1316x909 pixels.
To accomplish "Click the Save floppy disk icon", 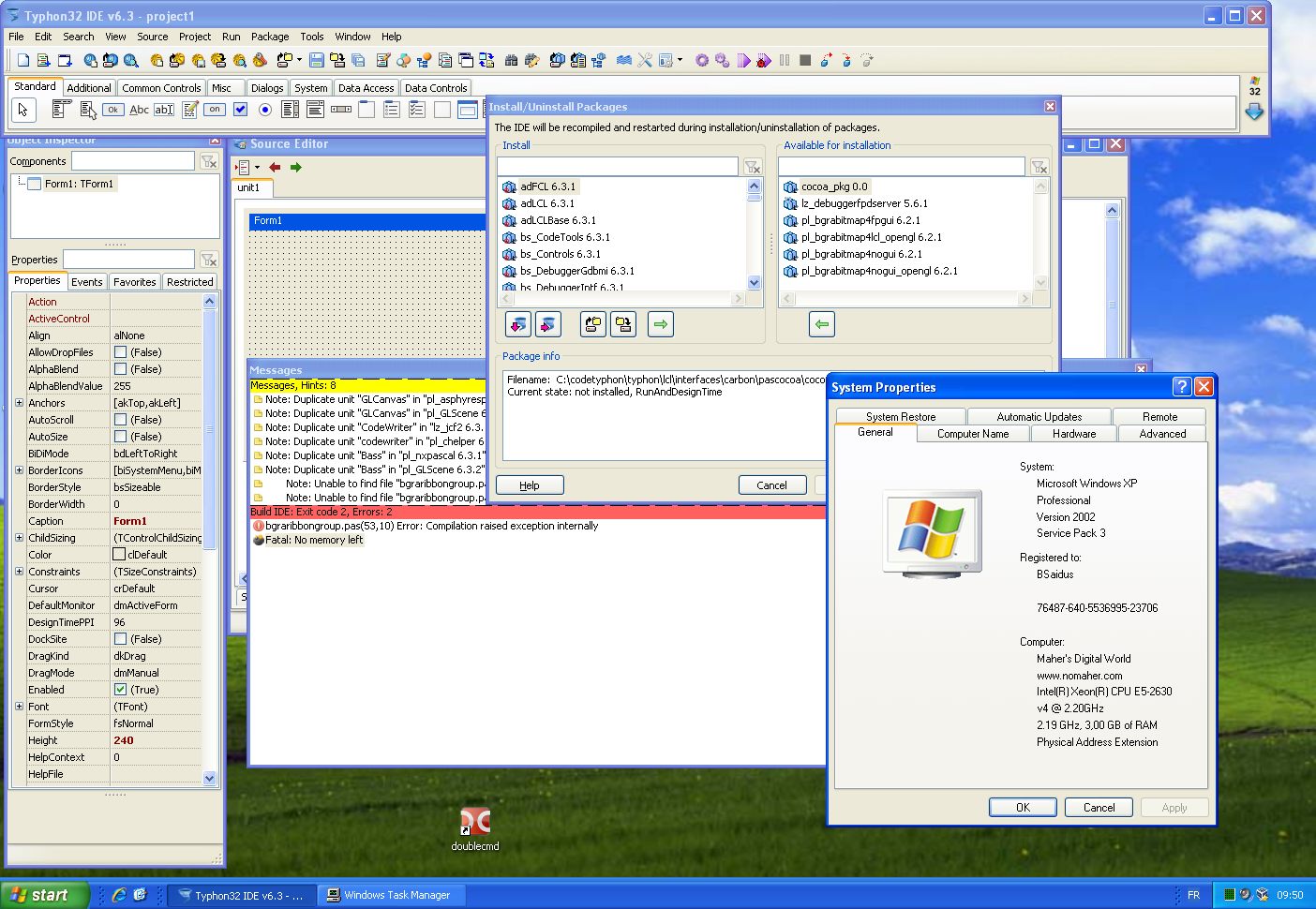I will click(317, 60).
